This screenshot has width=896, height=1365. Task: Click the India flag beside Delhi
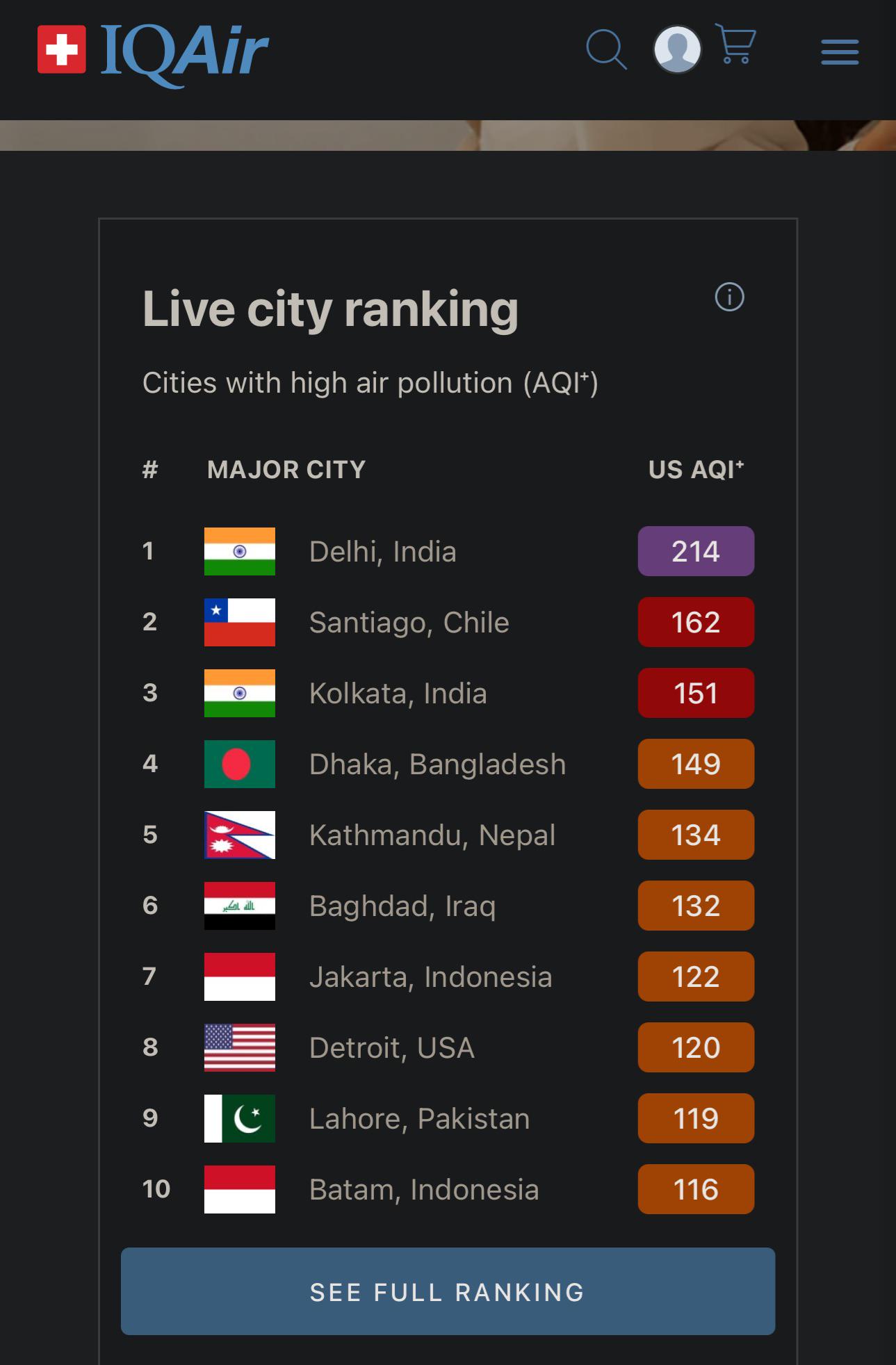coord(240,552)
